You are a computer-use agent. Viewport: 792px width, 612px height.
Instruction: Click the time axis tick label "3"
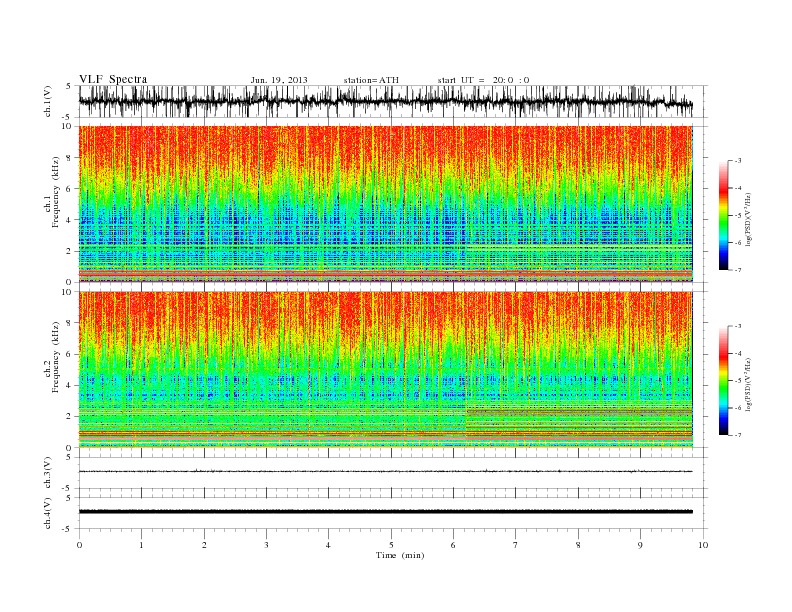(x=267, y=545)
